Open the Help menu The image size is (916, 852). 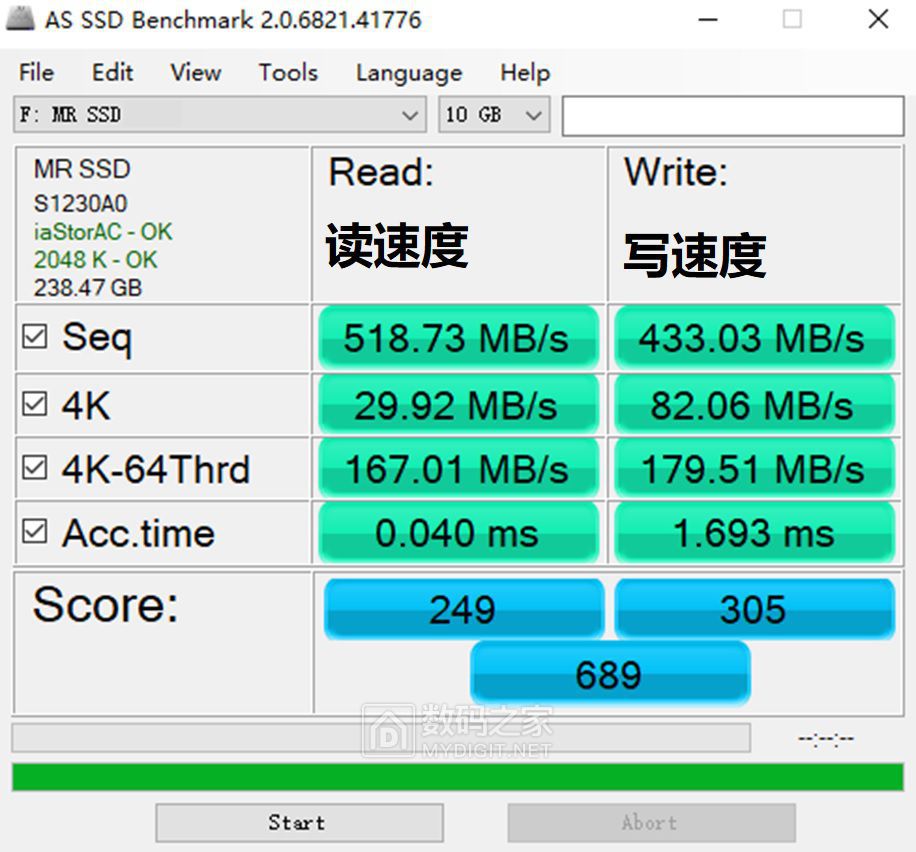coord(525,72)
